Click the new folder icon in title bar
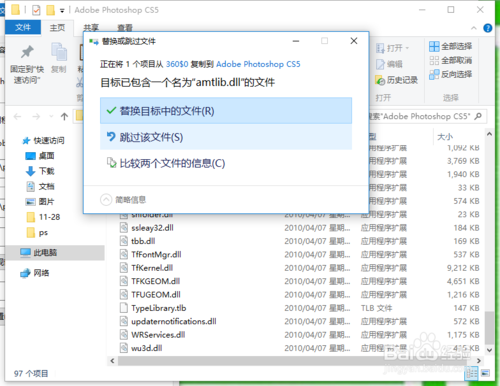 pos(51,10)
